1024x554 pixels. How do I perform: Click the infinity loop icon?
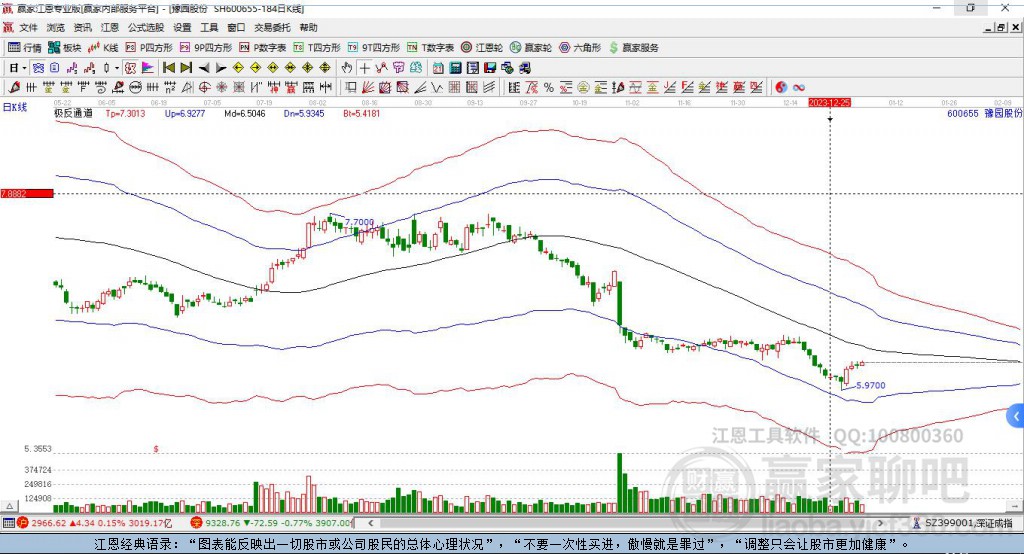(799, 88)
